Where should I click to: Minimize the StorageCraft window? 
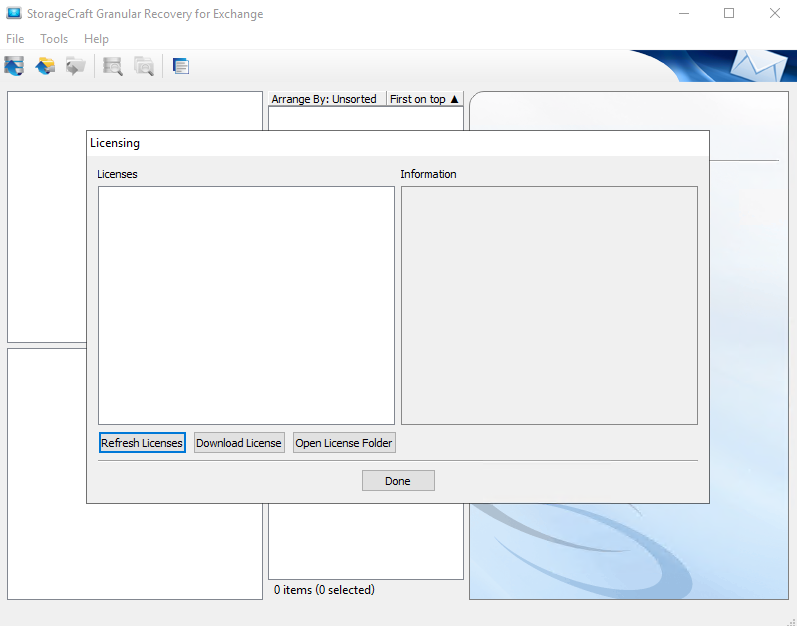click(x=683, y=14)
